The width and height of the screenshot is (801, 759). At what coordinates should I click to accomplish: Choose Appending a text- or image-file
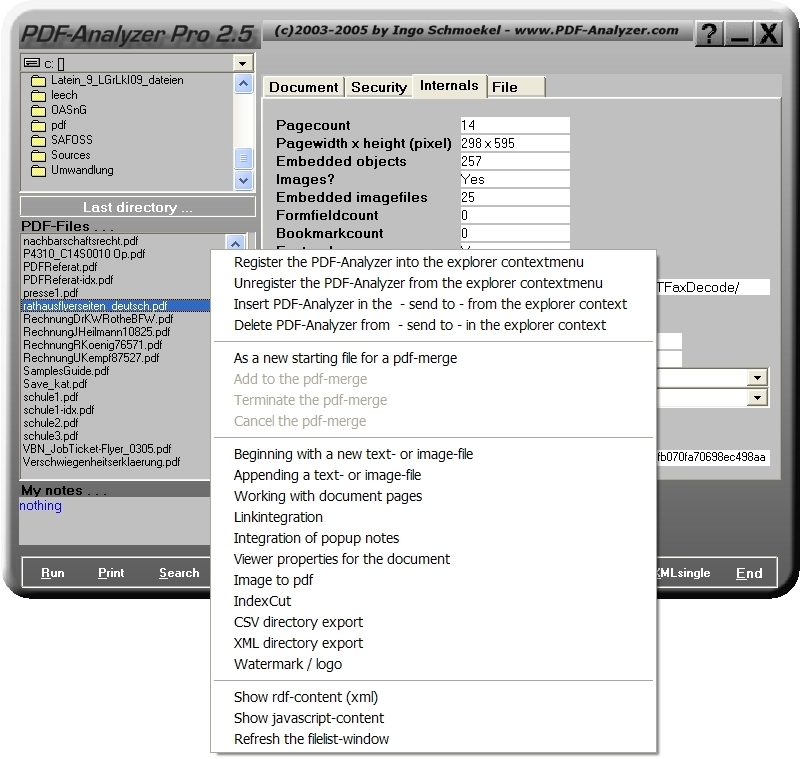tap(433, 476)
